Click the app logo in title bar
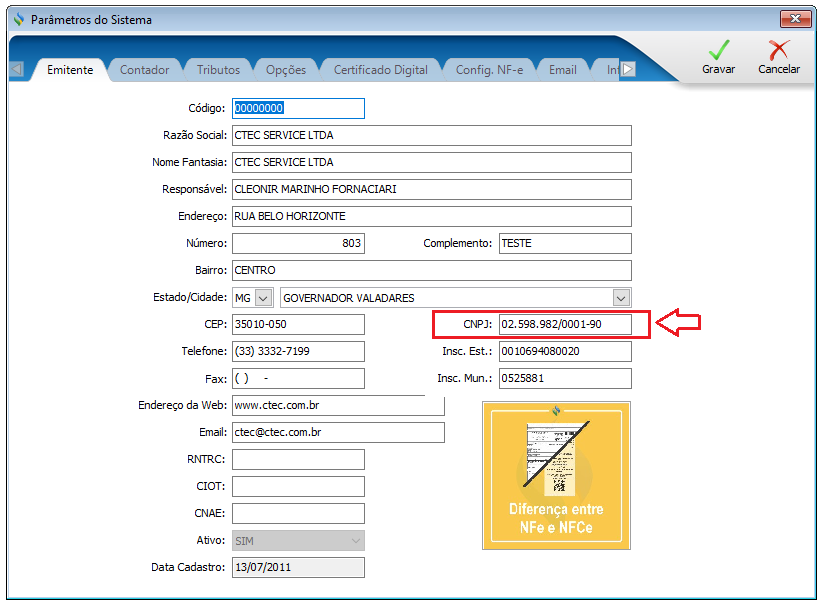The width and height of the screenshot is (821, 606). [17, 19]
